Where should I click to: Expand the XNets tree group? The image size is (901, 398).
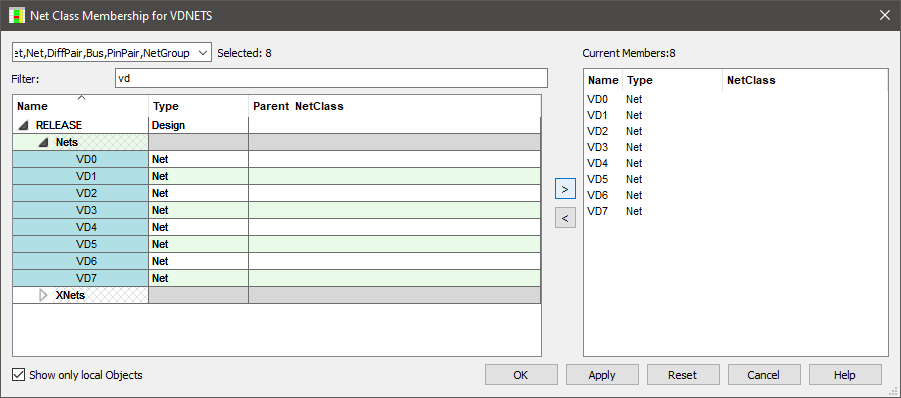pyautogui.click(x=44, y=295)
